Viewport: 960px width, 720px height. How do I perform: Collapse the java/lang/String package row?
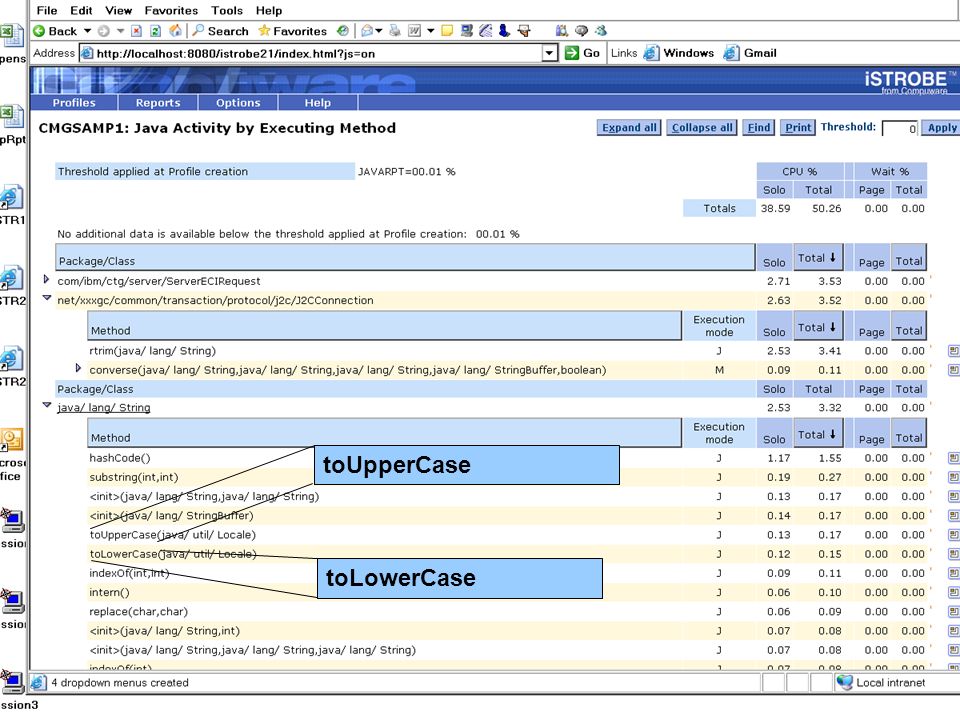(x=47, y=405)
